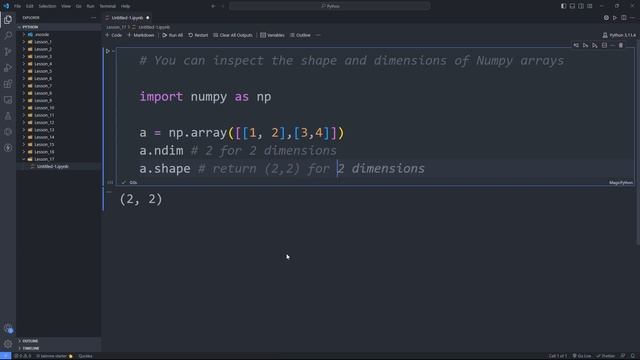Open the View menu
Image resolution: width=640 pixels, height=360 pixels.
point(66,6)
